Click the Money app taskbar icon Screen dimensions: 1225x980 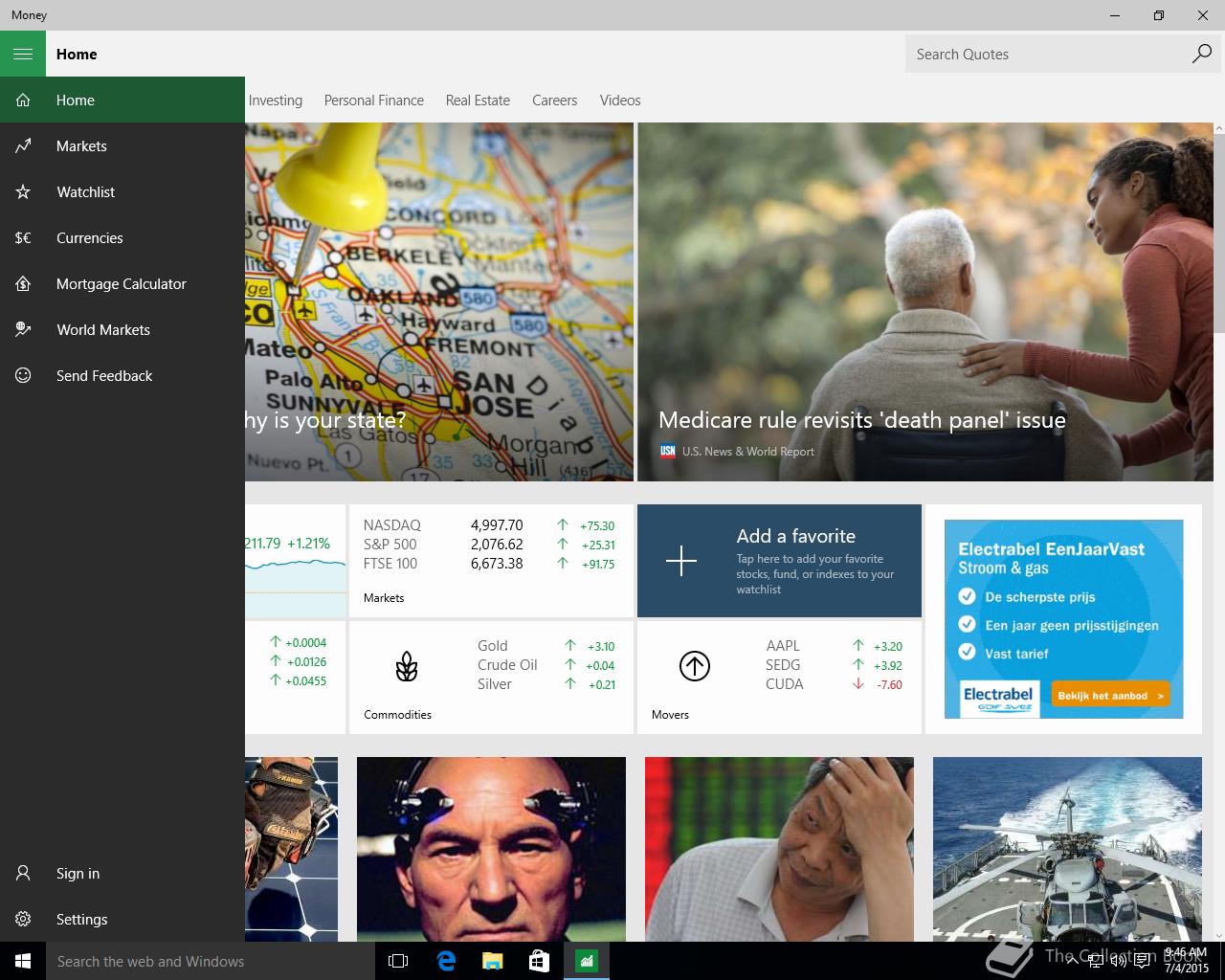coord(586,961)
